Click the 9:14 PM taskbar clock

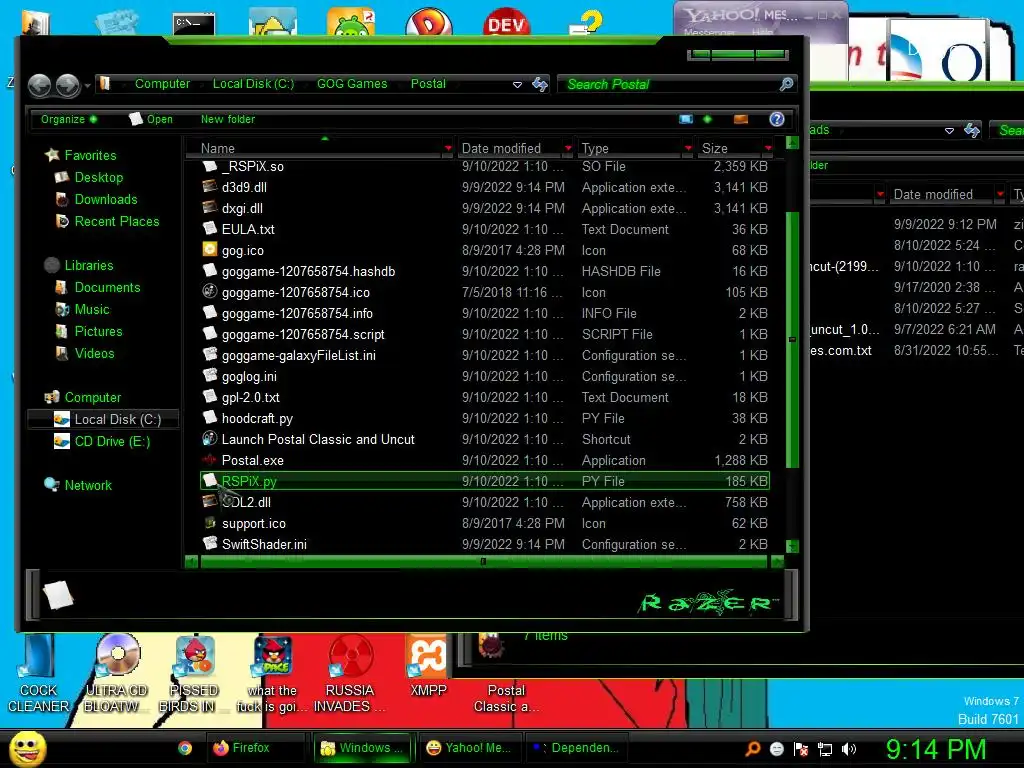point(935,749)
